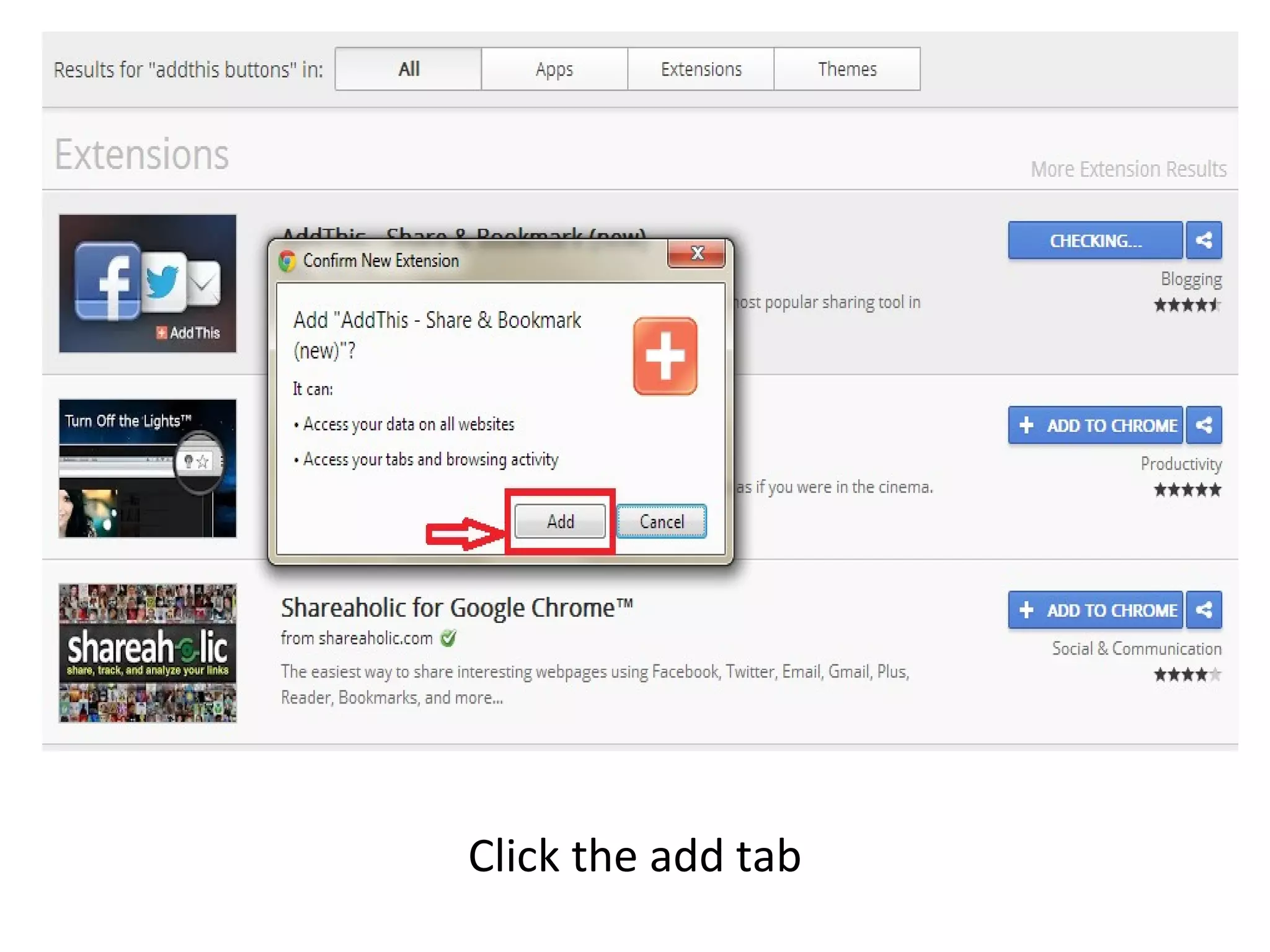1270x952 pixels.
Task: Click 'Access your tabs and browsing activity' text
Action: (x=431, y=459)
